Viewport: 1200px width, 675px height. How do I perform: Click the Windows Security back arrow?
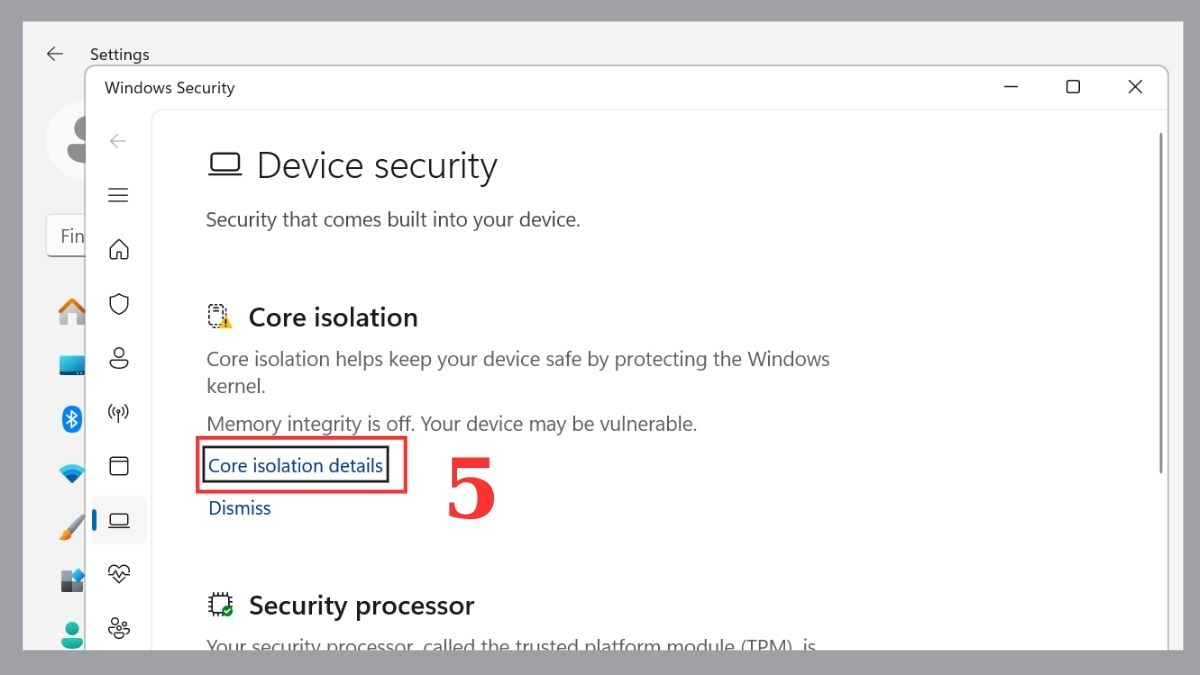pyautogui.click(x=119, y=141)
